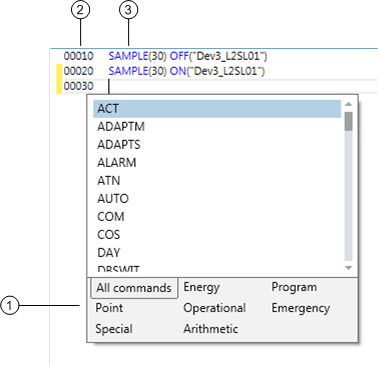Click the scroll down arrow of command list
Viewport: 379px width, 366px height.
pyautogui.click(x=348, y=268)
